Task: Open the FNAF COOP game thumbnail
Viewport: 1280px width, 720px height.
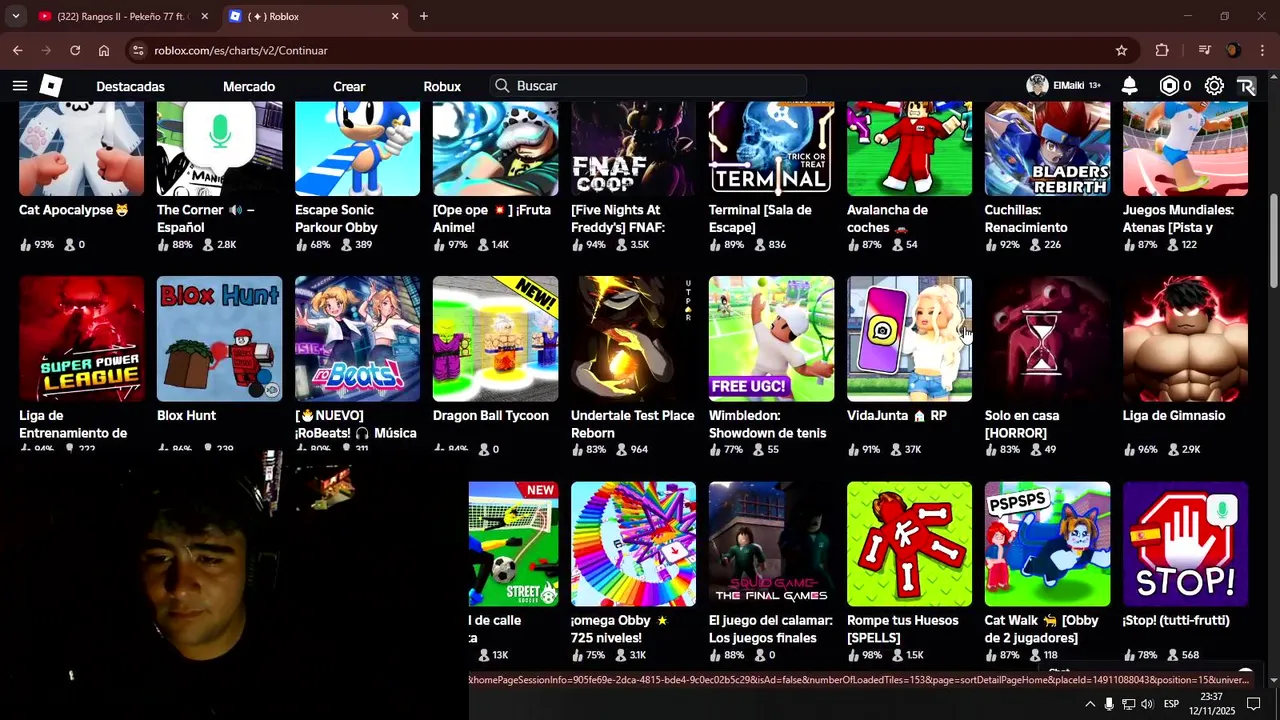Action: click(x=634, y=148)
